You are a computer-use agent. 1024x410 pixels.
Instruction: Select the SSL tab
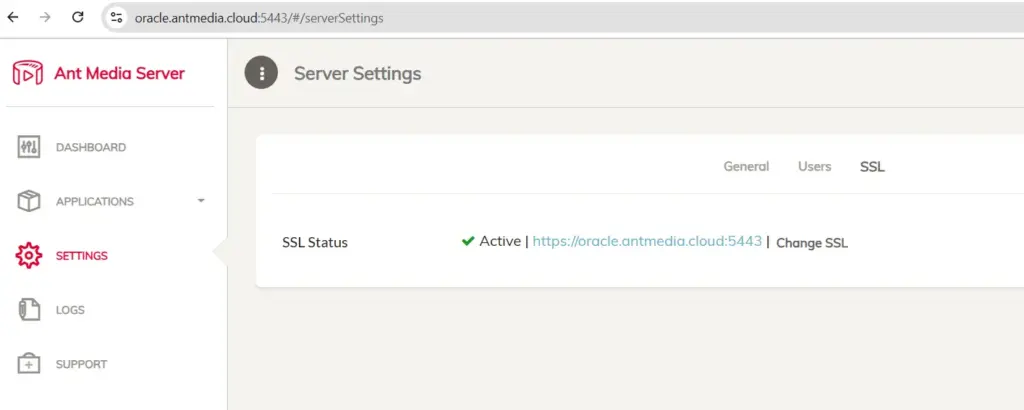click(872, 166)
